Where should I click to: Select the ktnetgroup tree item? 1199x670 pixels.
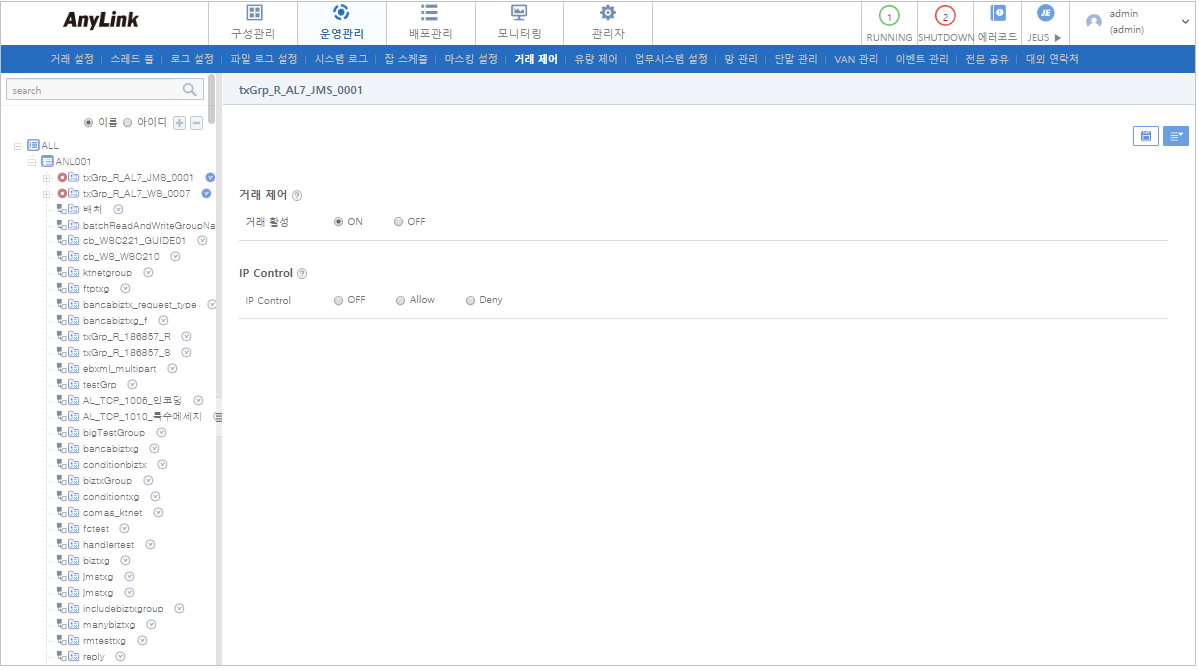click(x=107, y=273)
